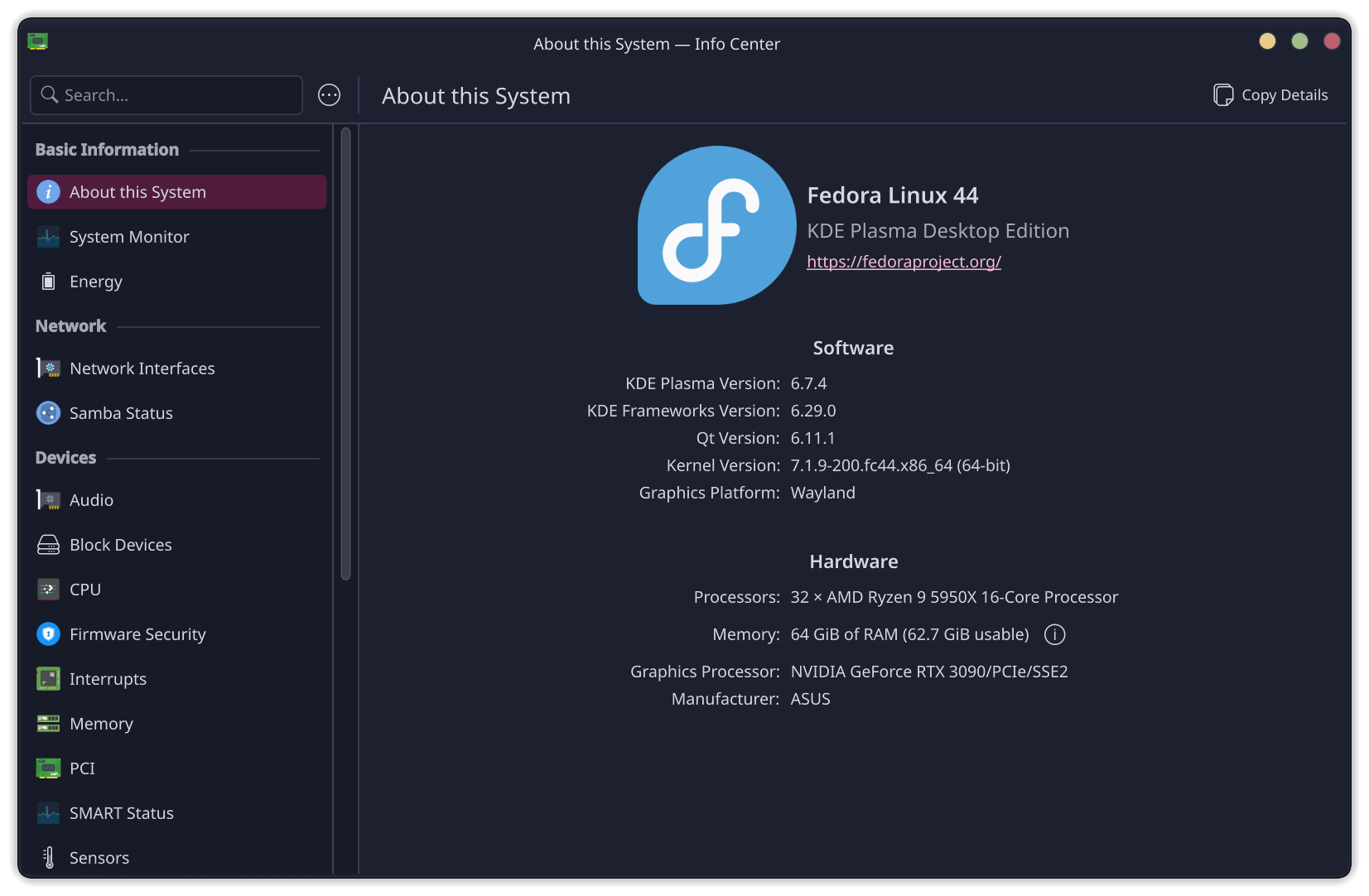Click the sidebar vertical scrollbar

pyautogui.click(x=345, y=354)
